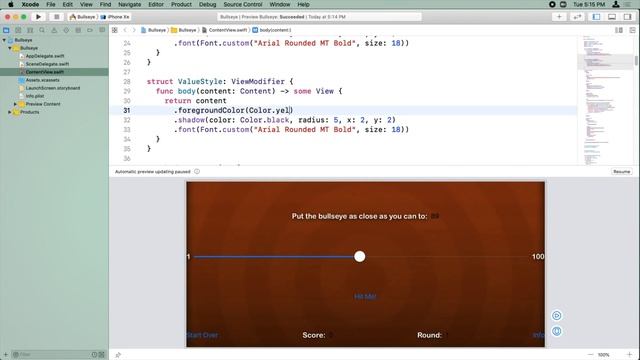Expand the Products folder
This screenshot has height=360, width=640.
[10, 112]
